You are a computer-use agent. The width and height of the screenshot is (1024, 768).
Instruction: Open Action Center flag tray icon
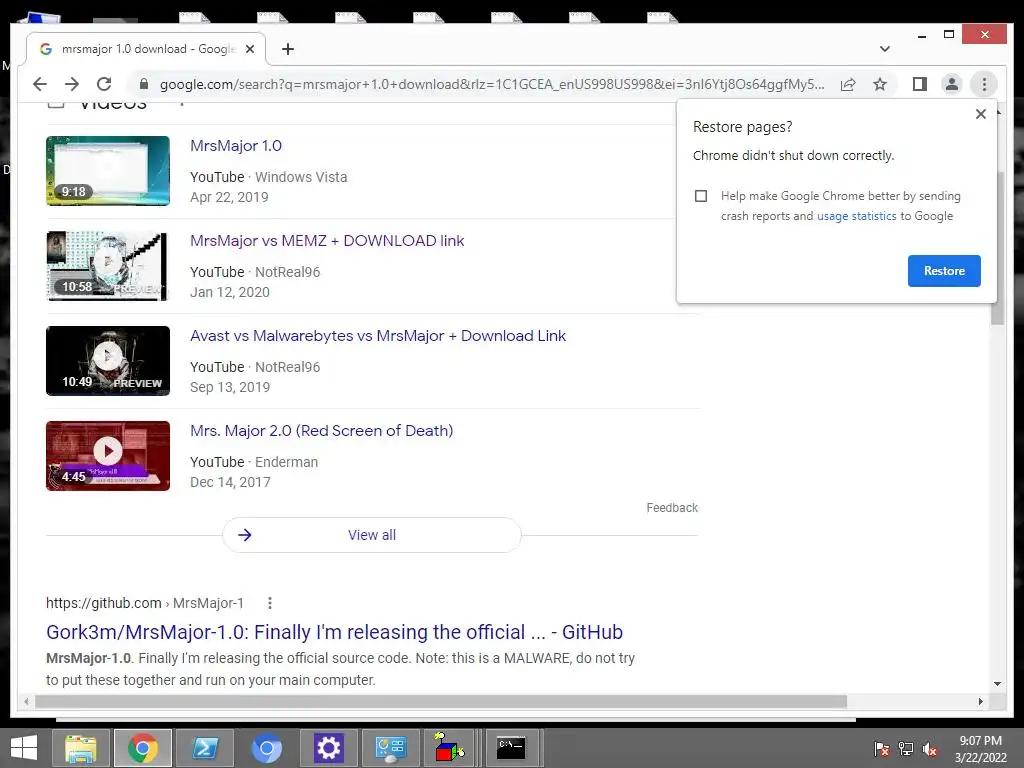[881, 749]
